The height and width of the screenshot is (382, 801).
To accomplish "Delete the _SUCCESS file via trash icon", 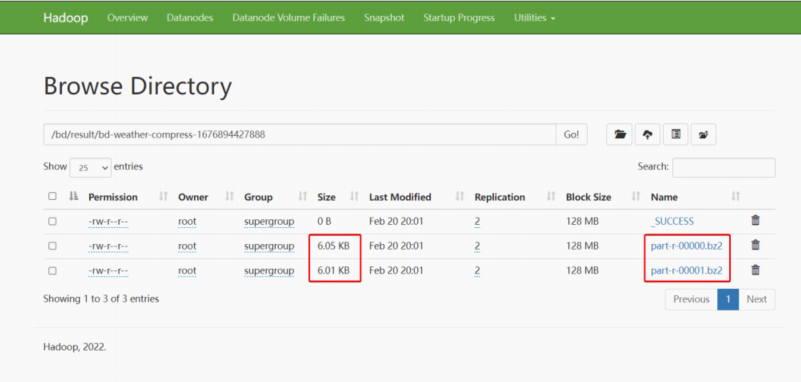I will pos(756,221).
